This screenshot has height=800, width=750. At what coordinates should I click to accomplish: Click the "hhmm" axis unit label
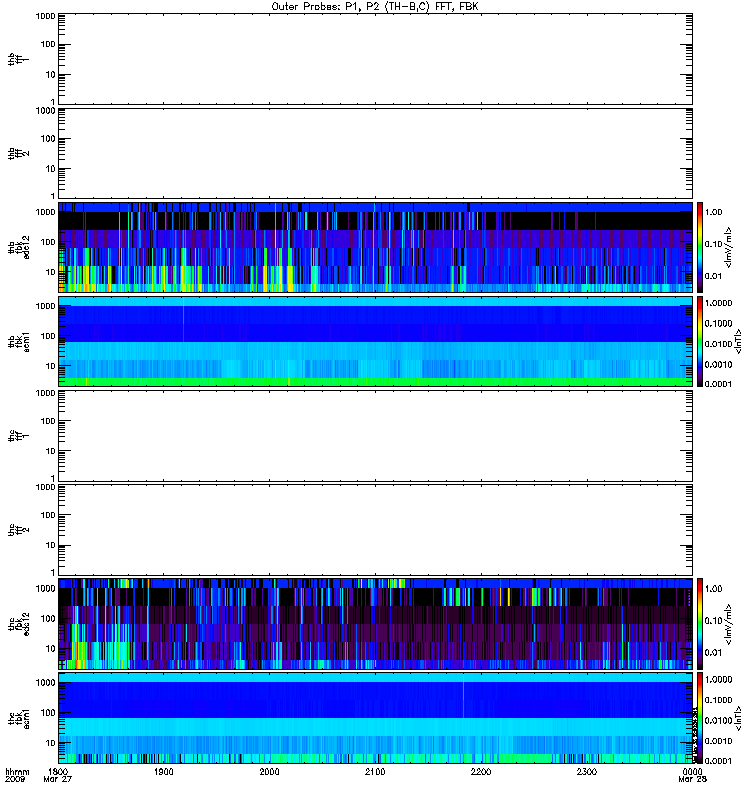click(x=17, y=772)
